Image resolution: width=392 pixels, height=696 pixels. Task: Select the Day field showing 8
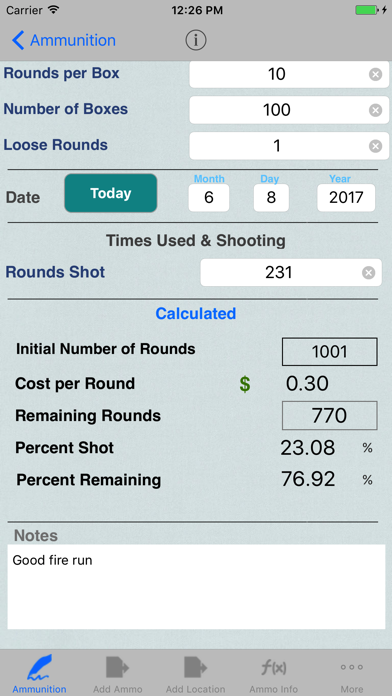271,198
